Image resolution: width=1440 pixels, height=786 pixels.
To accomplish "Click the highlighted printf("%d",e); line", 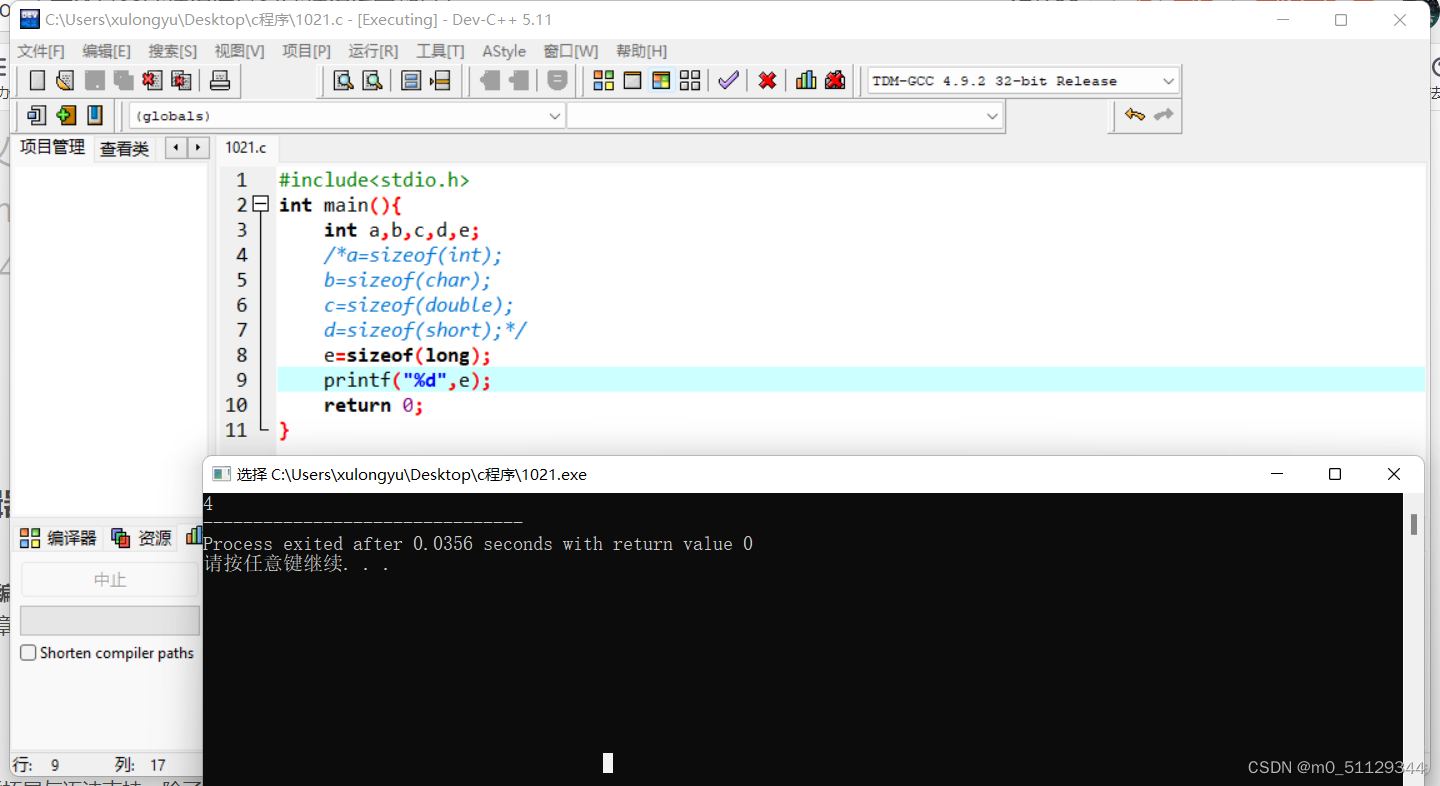I will pyautogui.click(x=850, y=380).
